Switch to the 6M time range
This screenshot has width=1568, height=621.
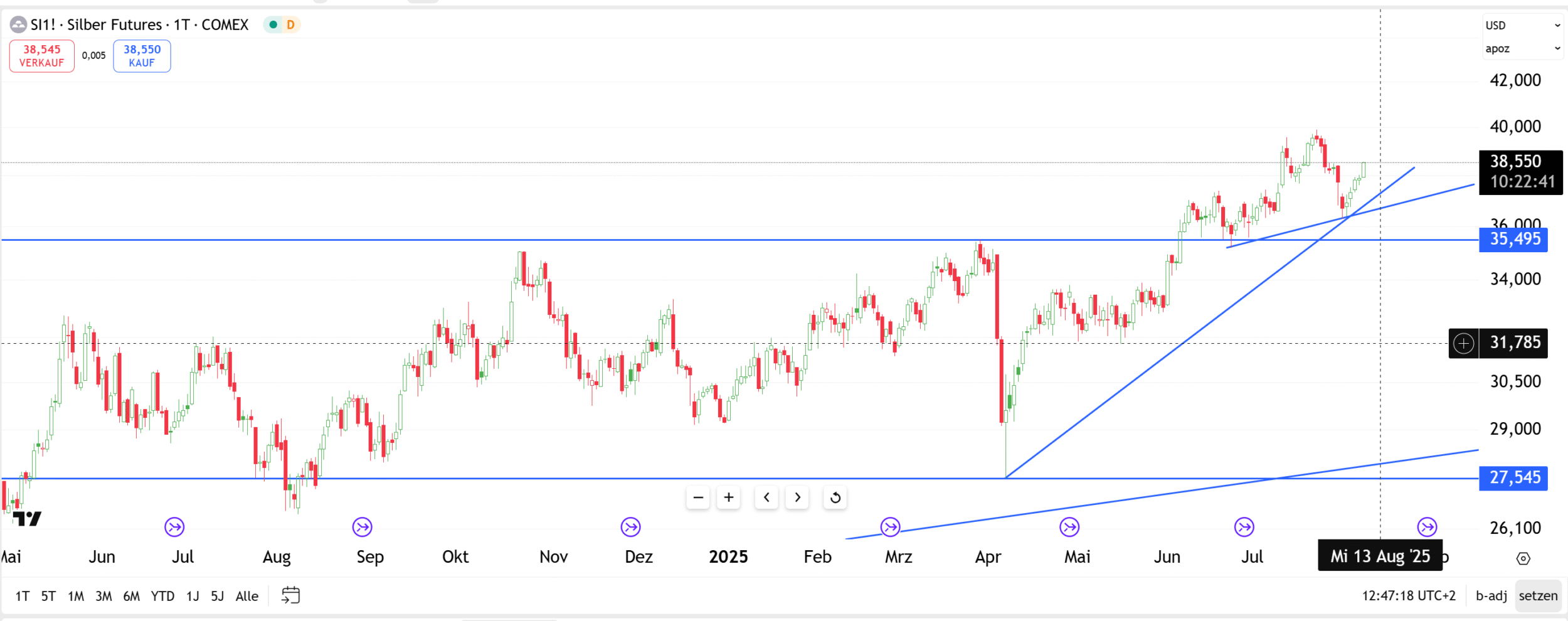(x=131, y=596)
